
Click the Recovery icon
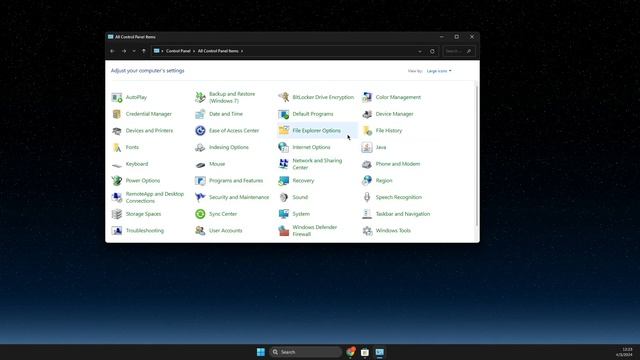283,181
